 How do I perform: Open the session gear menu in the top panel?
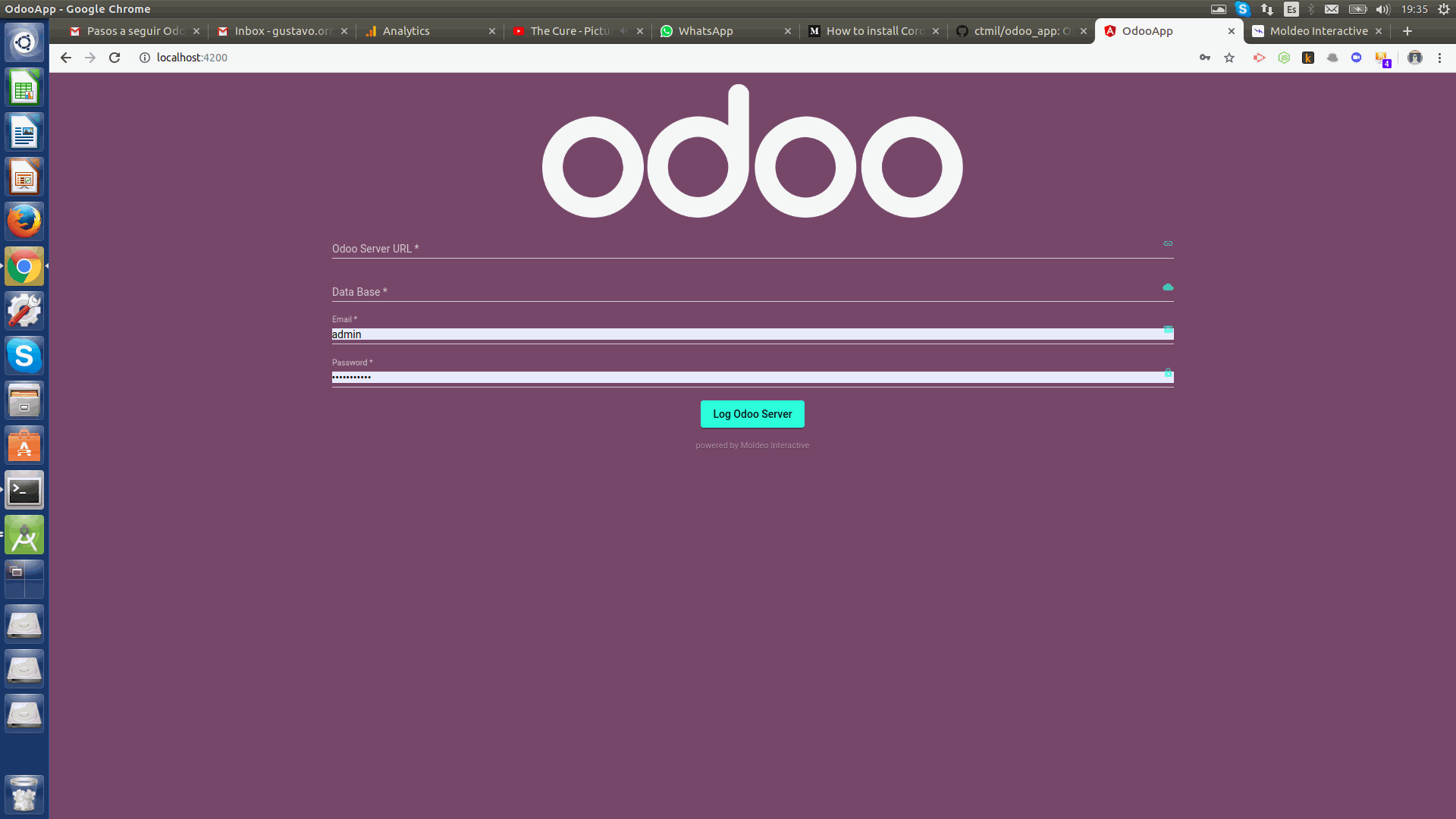pyautogui.click(x=1444, y=9)
